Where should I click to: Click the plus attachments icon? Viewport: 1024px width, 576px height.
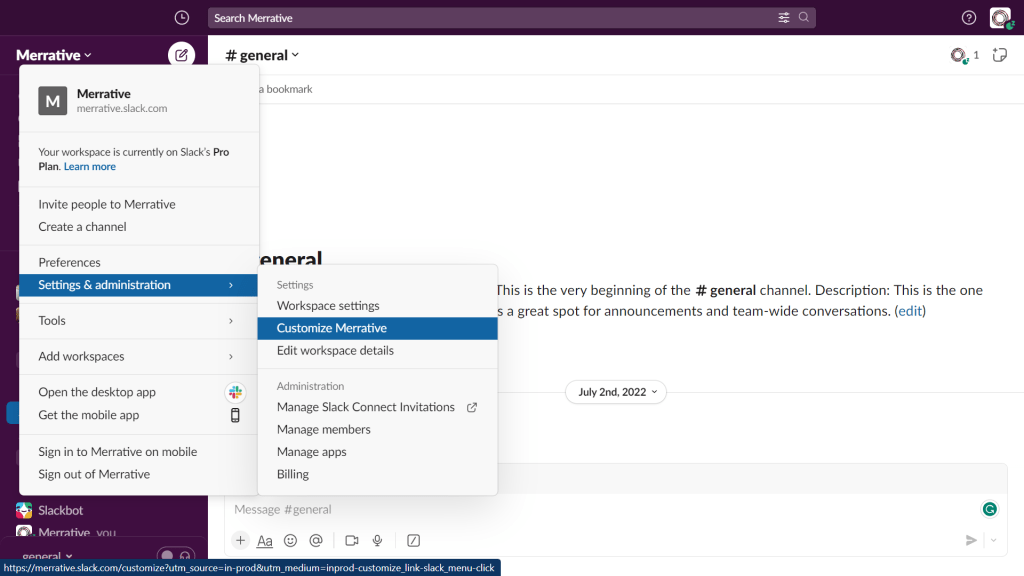click(240, 540)
